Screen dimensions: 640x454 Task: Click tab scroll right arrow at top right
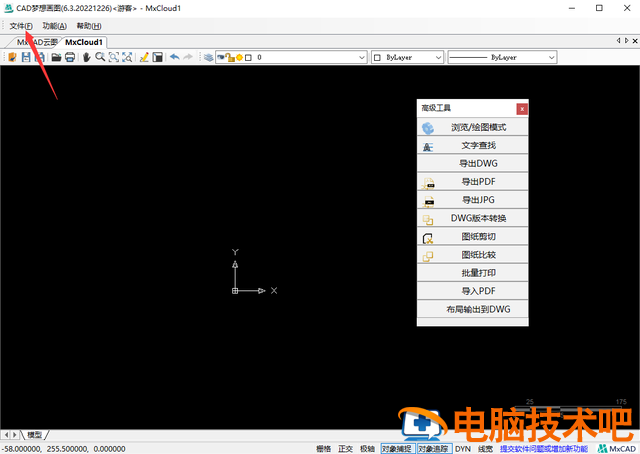point(626,40)
